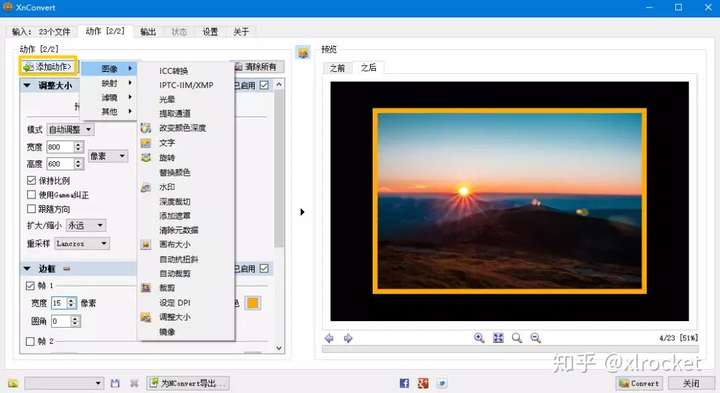Click the fit-to-window zoom icon
The width and height of the screenshot is (720, 393).
[498, 338]
